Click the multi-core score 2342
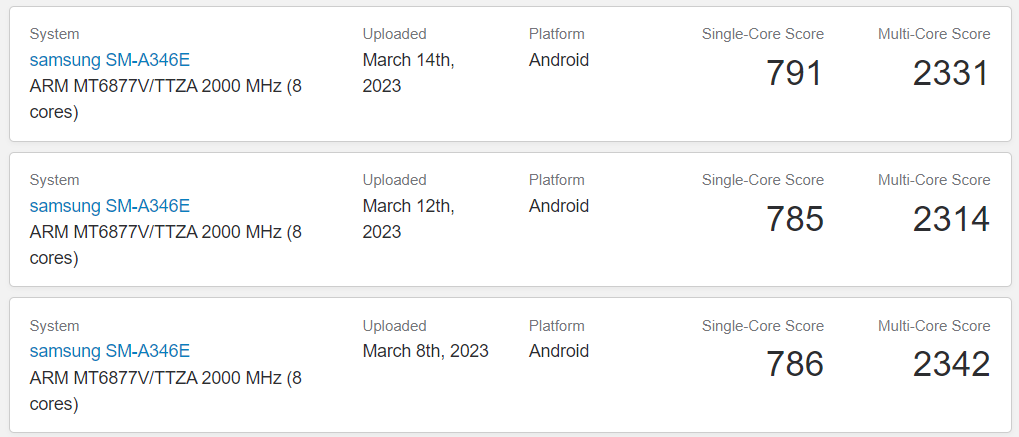The height and width of the screenshot is (437, 1019). 951,364
